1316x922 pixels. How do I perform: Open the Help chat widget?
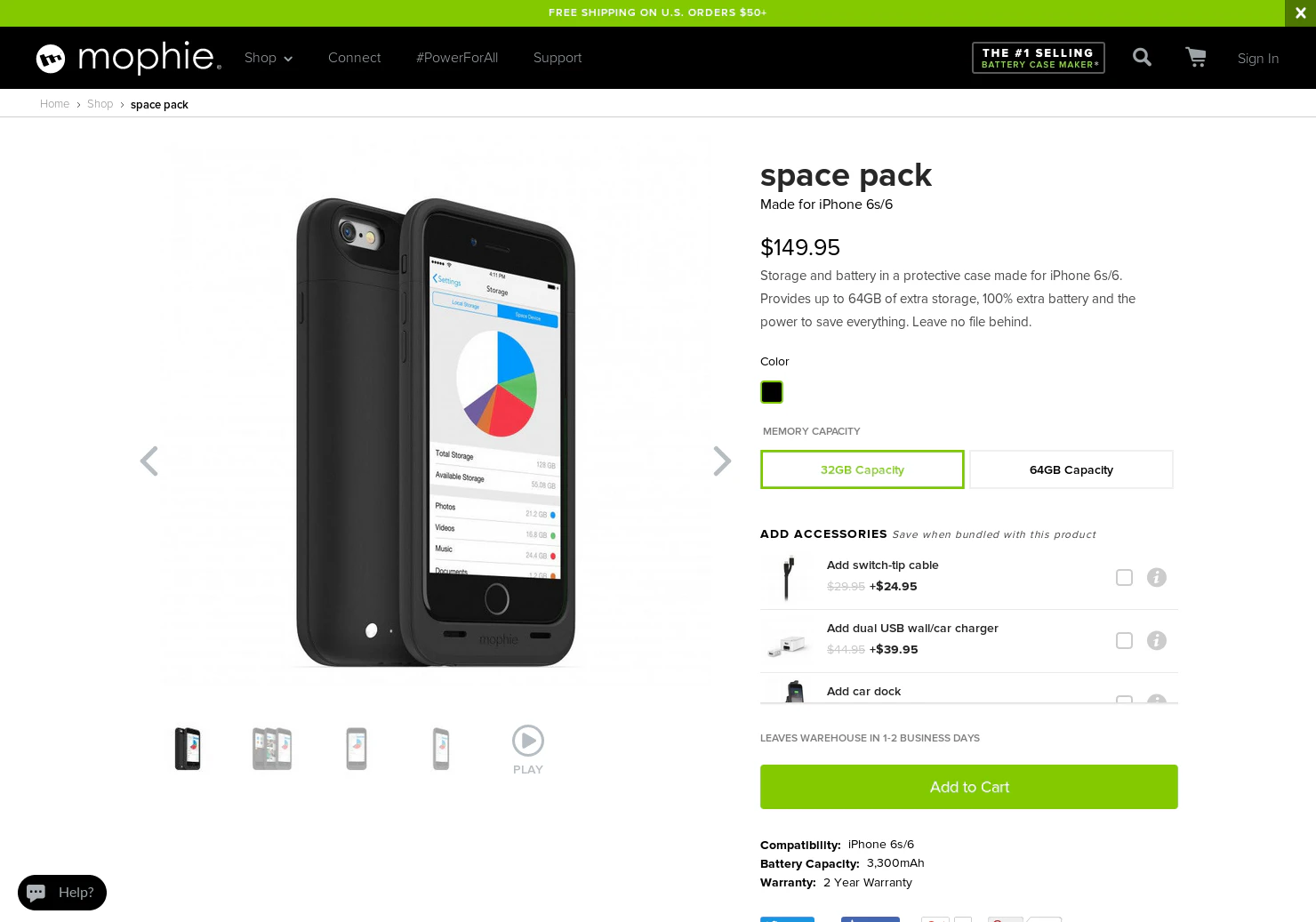(x=61, y=892)
